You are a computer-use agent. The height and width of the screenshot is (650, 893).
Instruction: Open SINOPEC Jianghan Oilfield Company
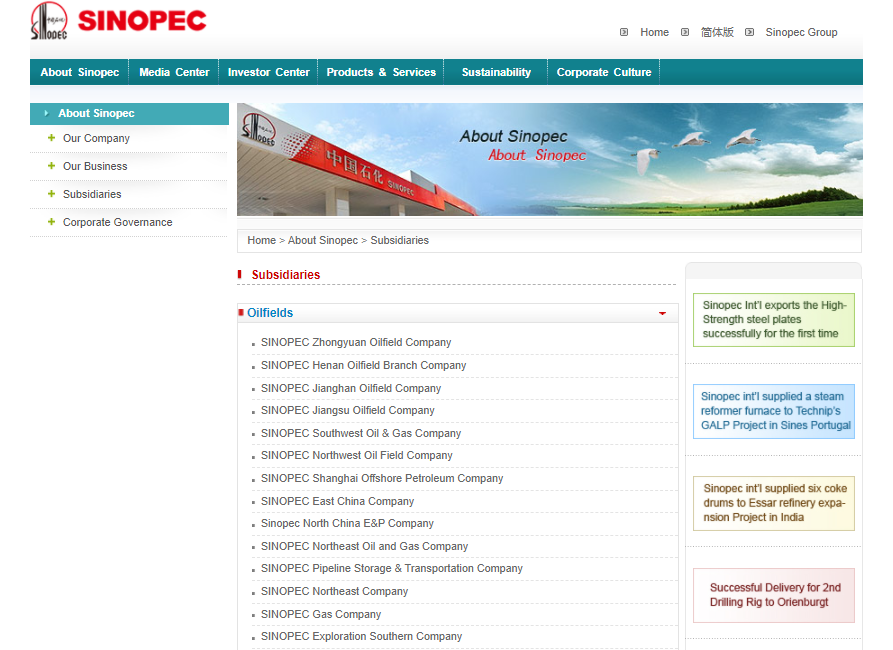[351, 388]
